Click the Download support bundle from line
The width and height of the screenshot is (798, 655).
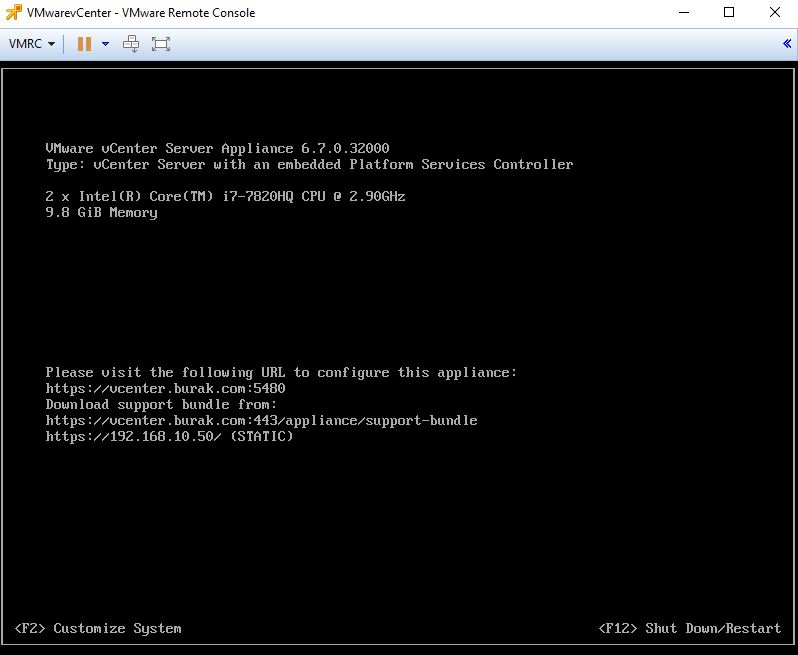161,405
